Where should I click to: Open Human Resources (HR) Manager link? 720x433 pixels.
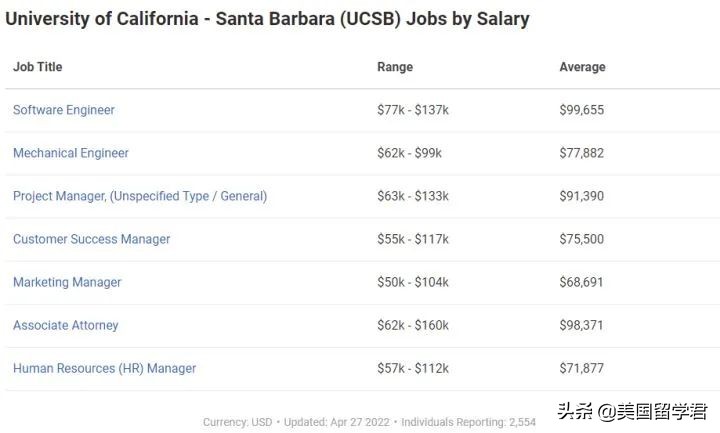tap(105, 368)
